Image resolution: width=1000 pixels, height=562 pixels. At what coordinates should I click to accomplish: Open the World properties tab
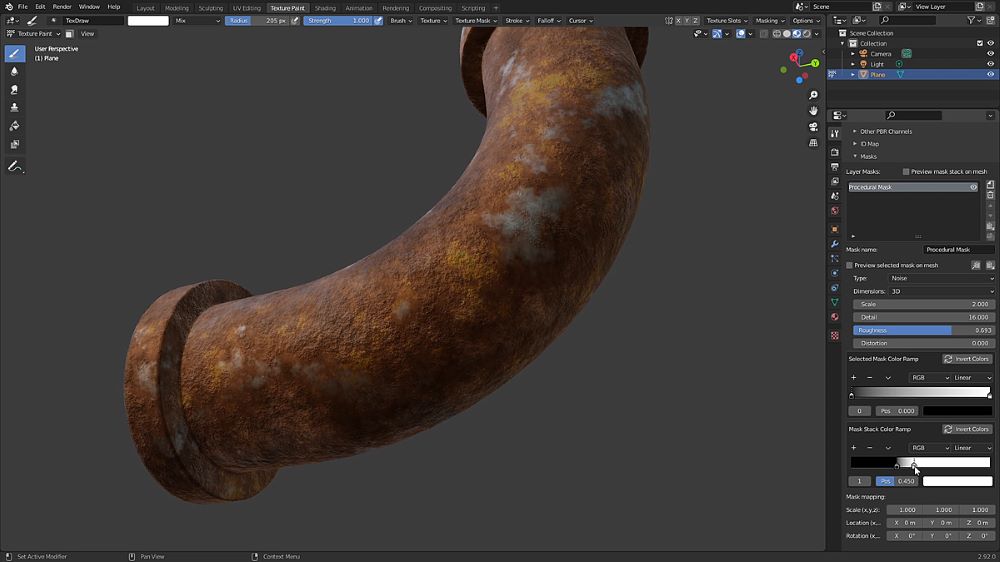pyautogui.click(x=835, y=211)
